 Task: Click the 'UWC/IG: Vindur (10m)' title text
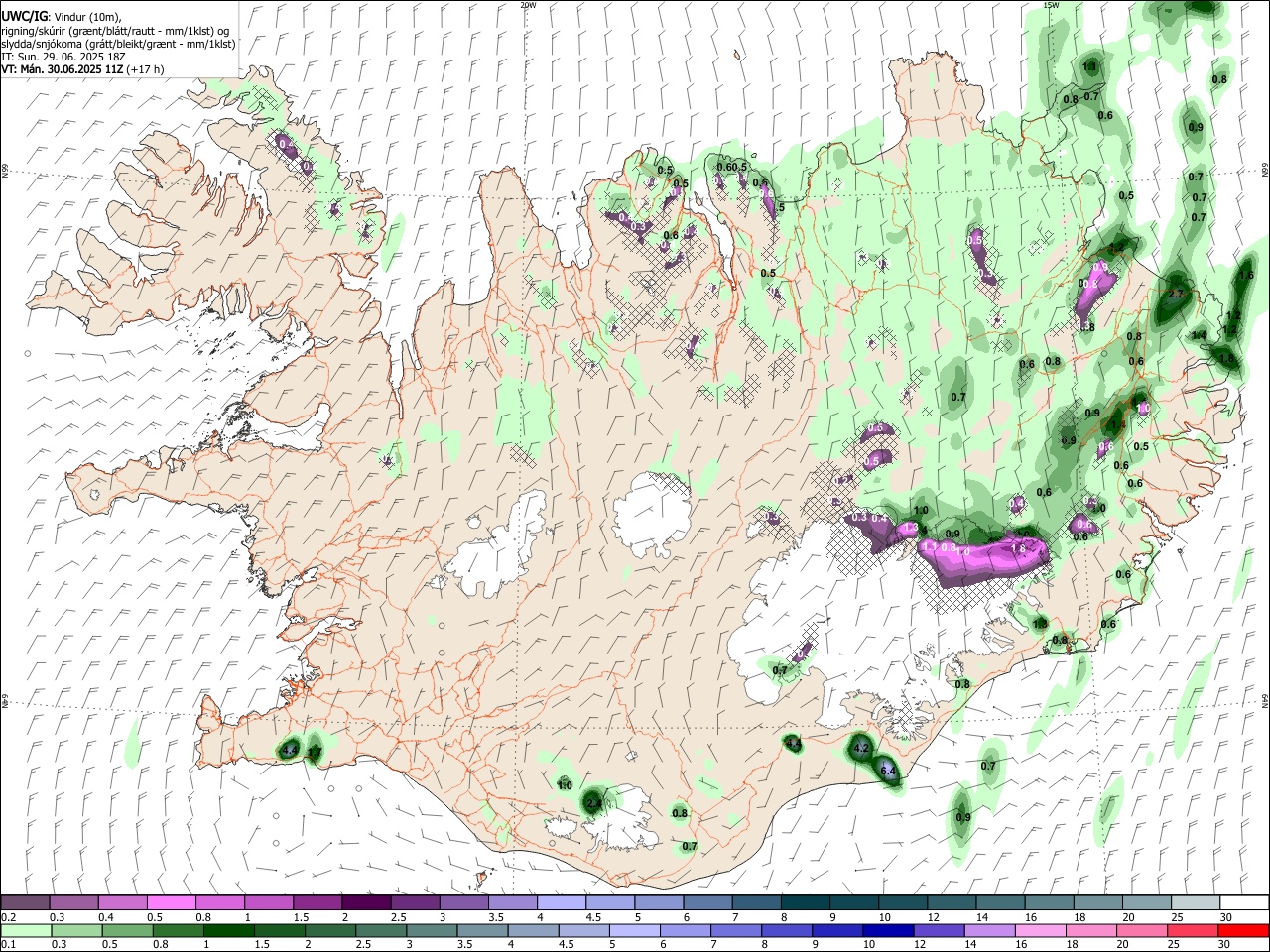tap(62, 16)
